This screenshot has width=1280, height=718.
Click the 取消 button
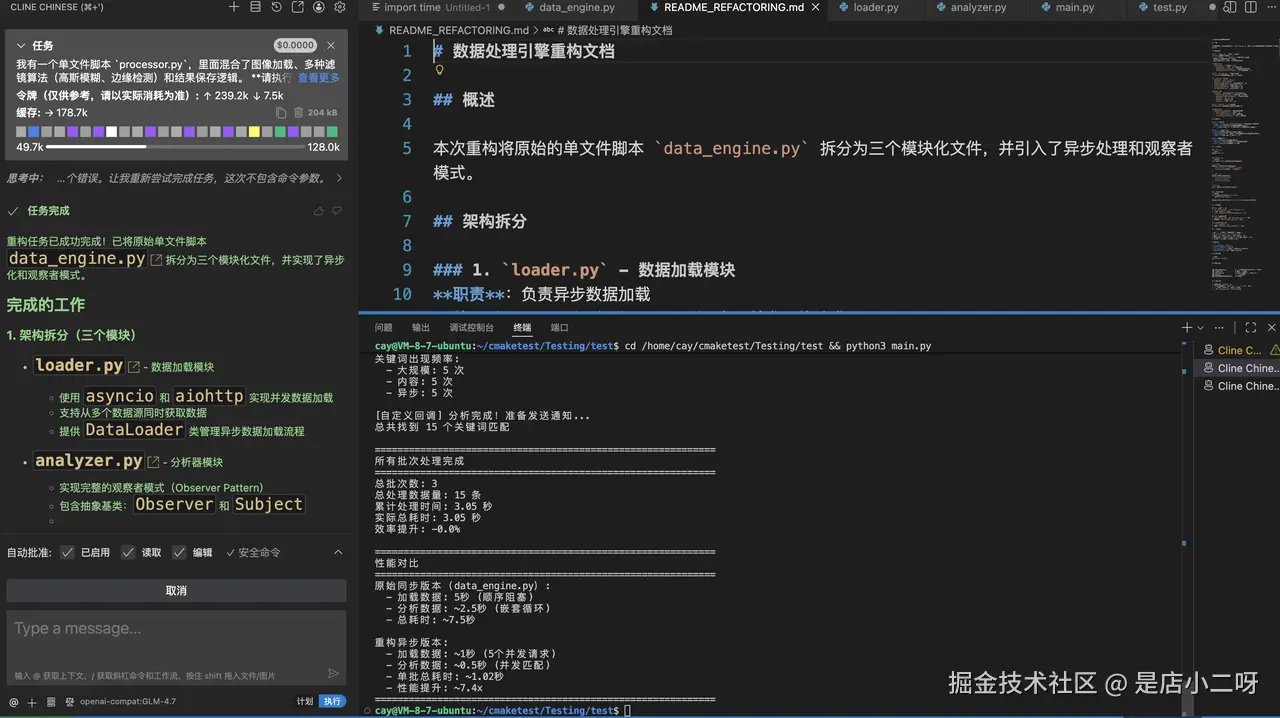[x=176, y=591]
